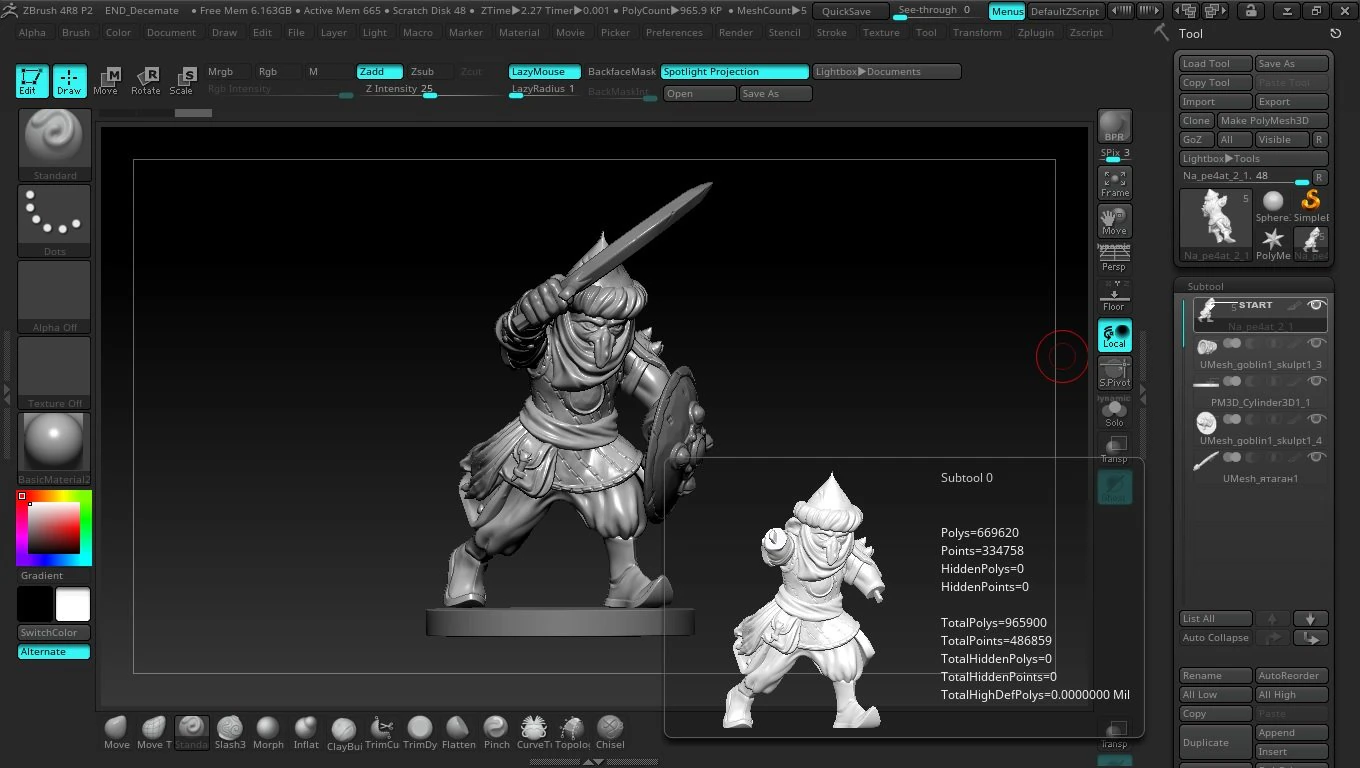
Task: Open the Brush menu
Action: pos(76,32)
